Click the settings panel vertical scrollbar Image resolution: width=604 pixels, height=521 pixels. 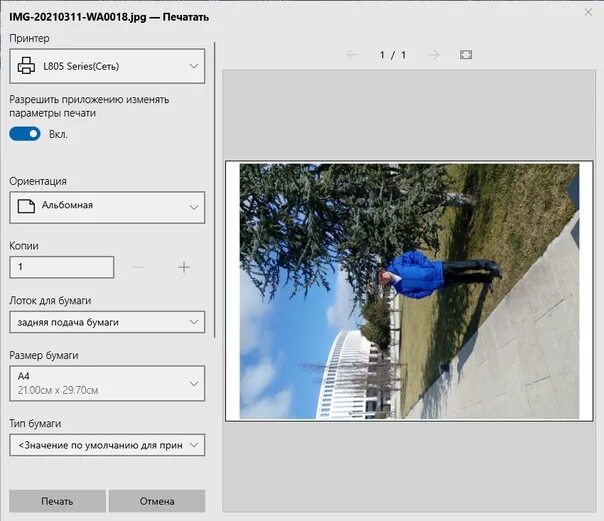tap(214, 191)
